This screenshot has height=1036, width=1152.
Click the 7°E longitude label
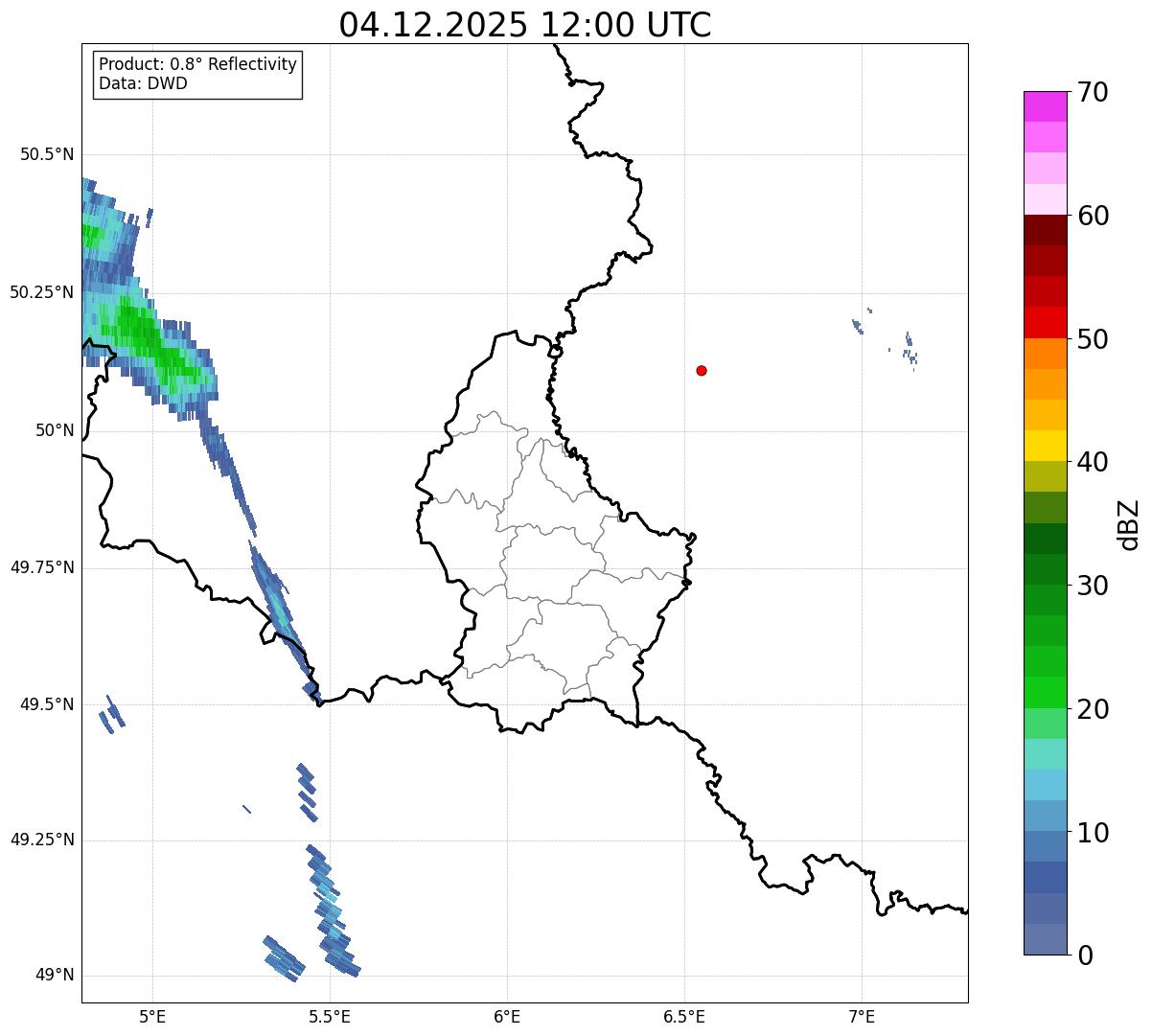[862, 1016]
